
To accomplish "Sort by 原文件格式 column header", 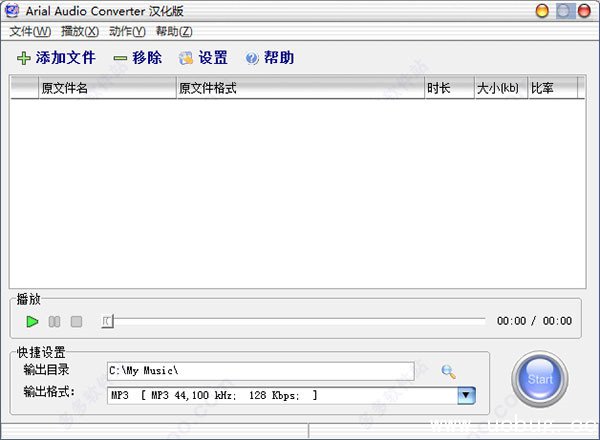I will [x=300, y=88].
